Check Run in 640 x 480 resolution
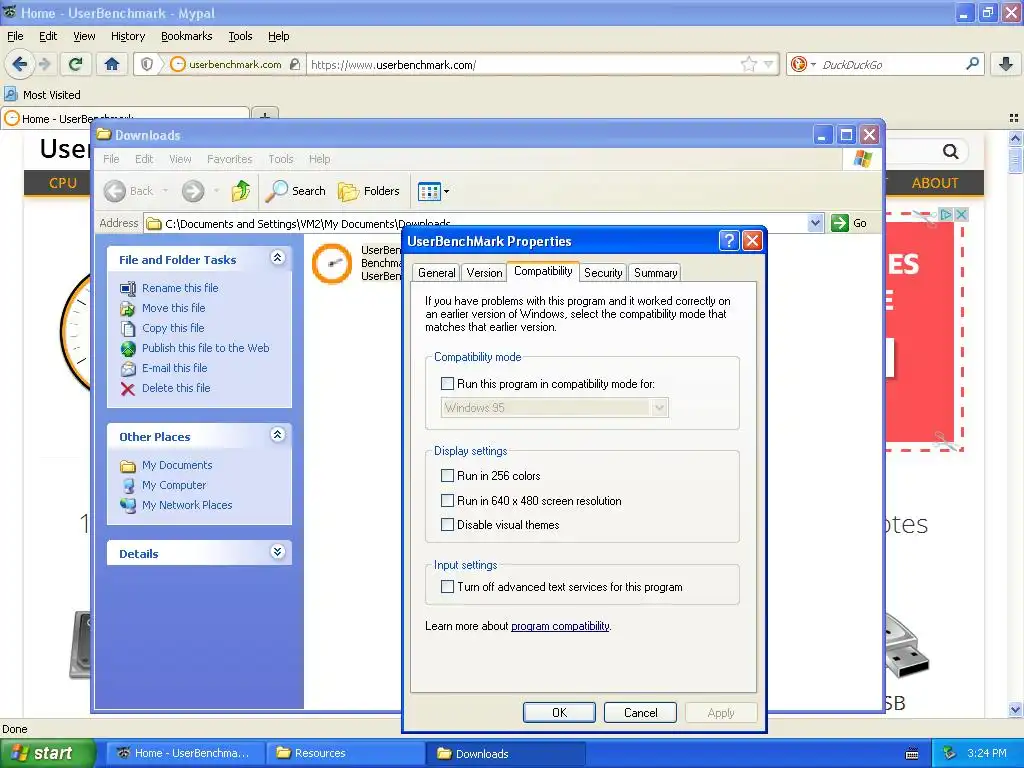 coord(447,501)
